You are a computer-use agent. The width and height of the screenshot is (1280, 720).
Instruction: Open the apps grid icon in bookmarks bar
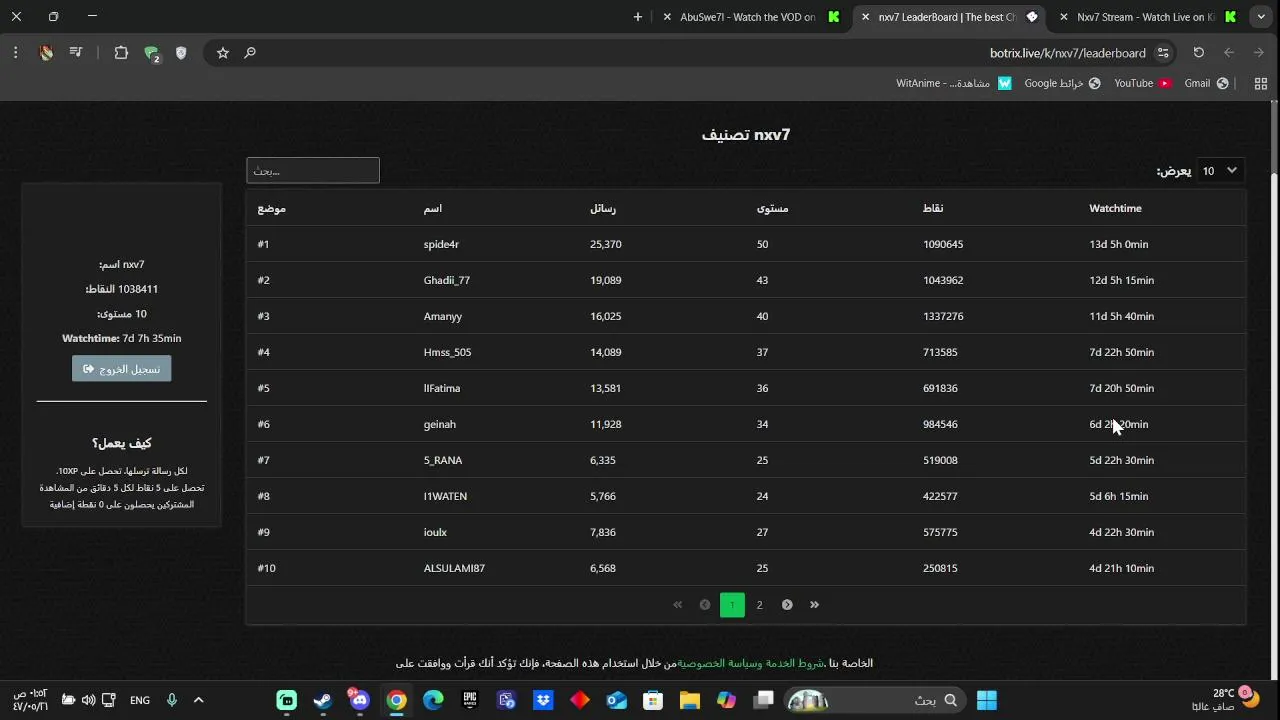click(1260, 83)
